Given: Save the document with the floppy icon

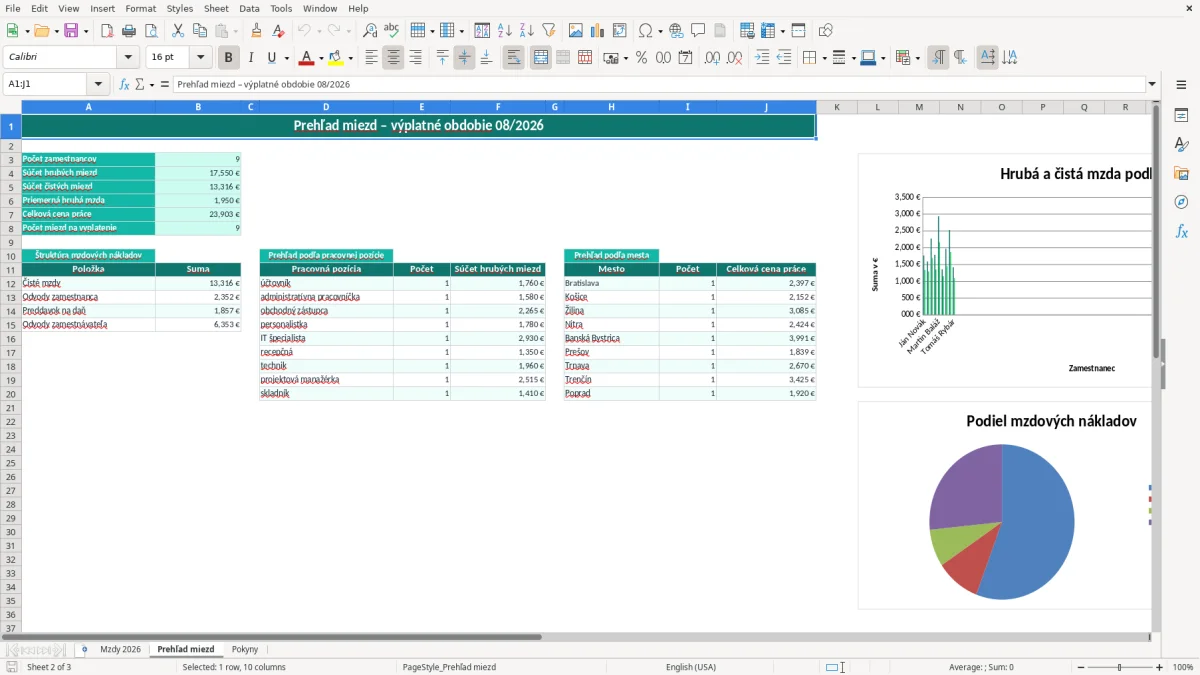Looking at the screenshot, I should [x=71, y=31].
